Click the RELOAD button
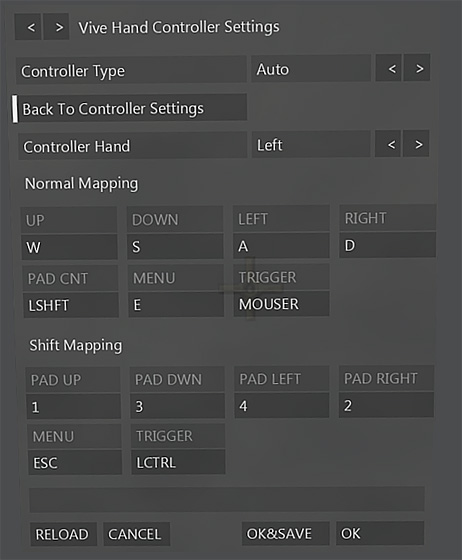Screen dimensions: 462x560 [x=64, y=534]
